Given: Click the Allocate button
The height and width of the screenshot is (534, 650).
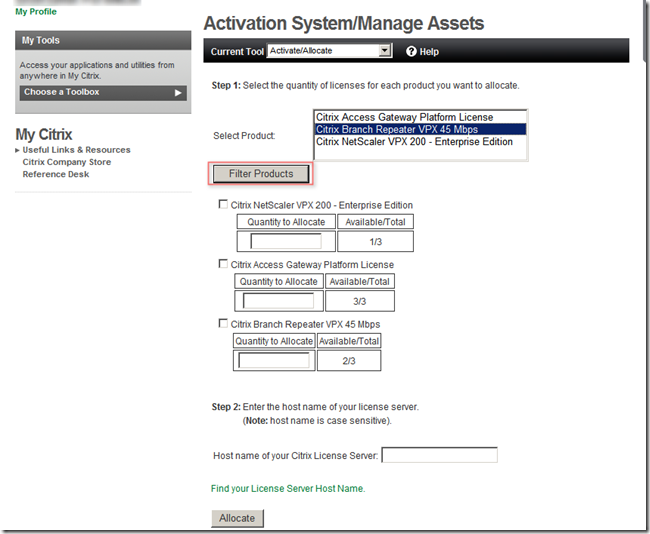Looking at the screenshot, I should tap(237, 518).
